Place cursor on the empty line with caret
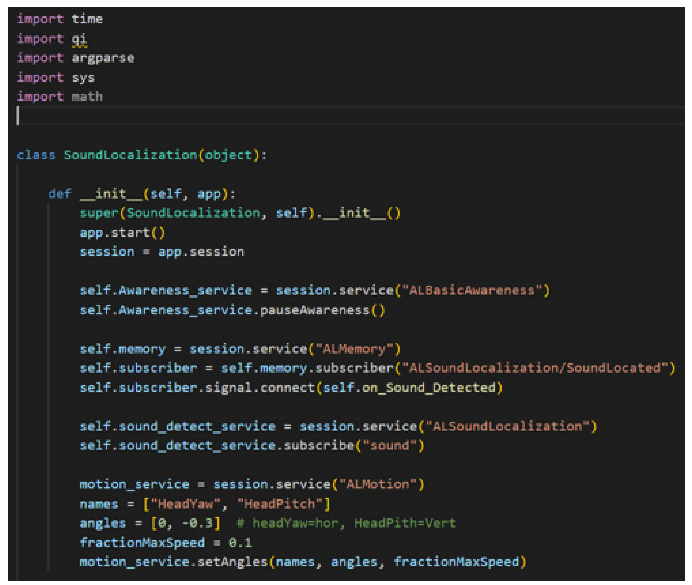The image size is (692, 585). click(x=350, y=116)
